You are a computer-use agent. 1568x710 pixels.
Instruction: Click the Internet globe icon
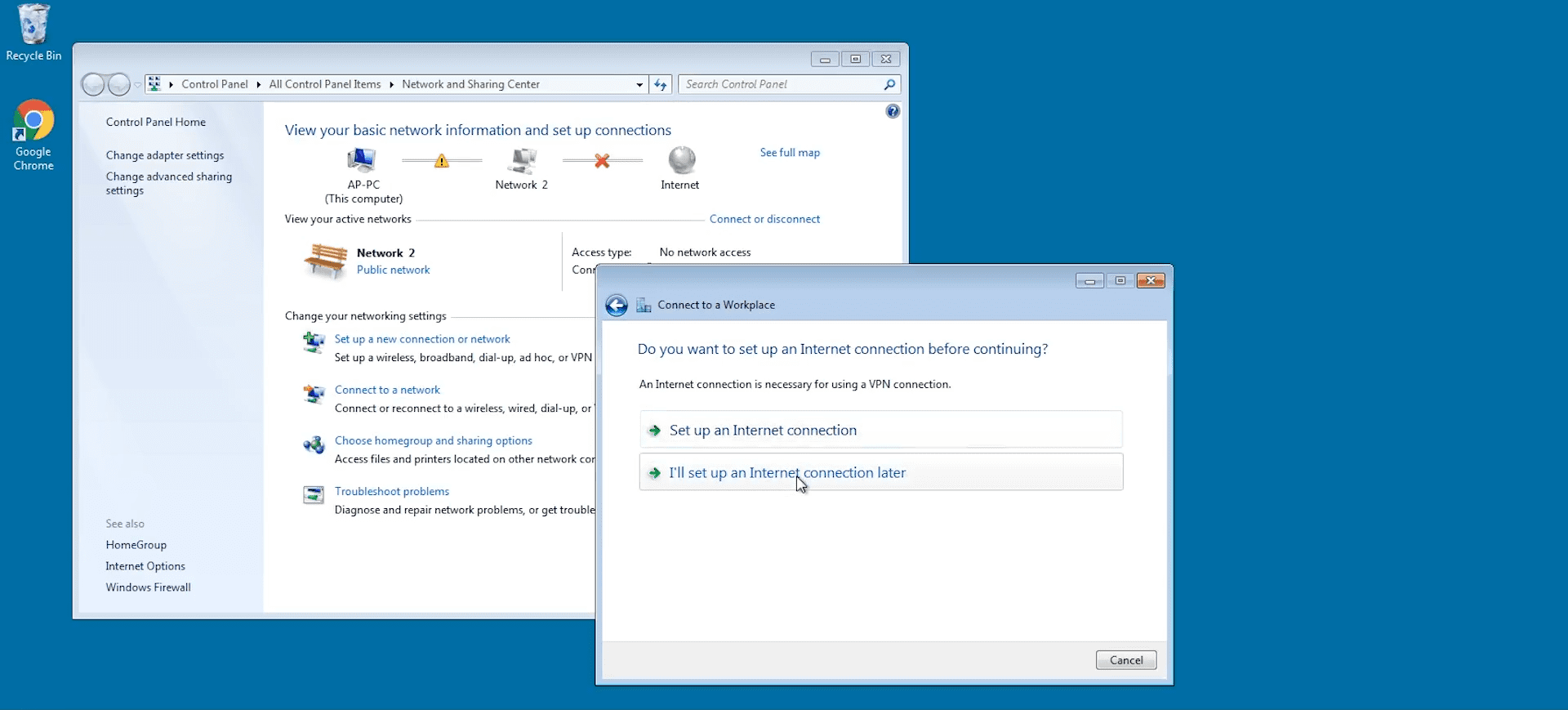pyautogui.click(x=682, y=160)
